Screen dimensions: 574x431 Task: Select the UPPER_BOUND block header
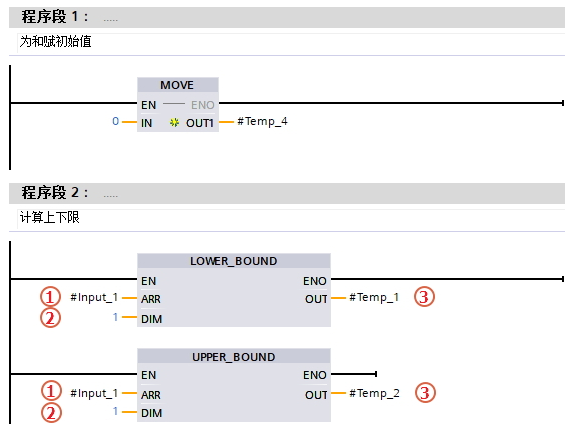[234, 357]
